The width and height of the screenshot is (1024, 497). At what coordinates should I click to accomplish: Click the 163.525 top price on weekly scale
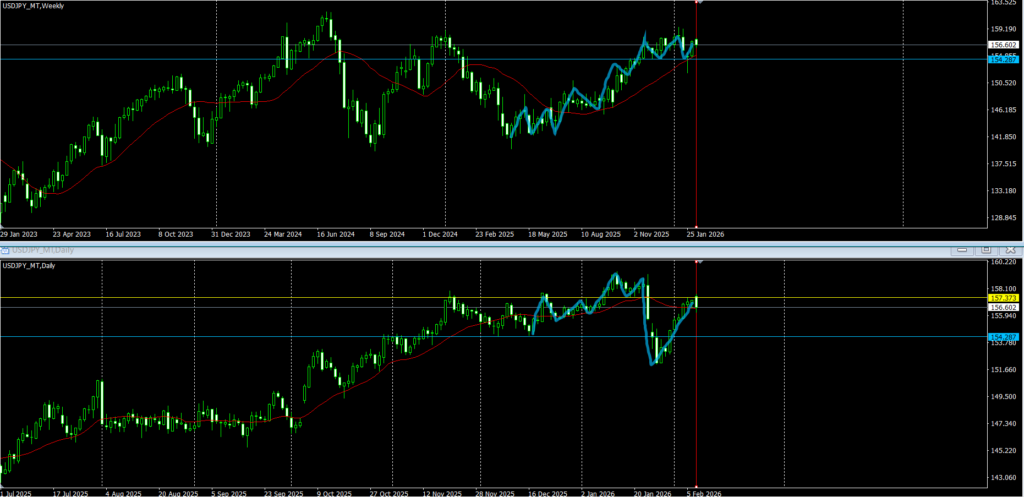point(1002,3)
